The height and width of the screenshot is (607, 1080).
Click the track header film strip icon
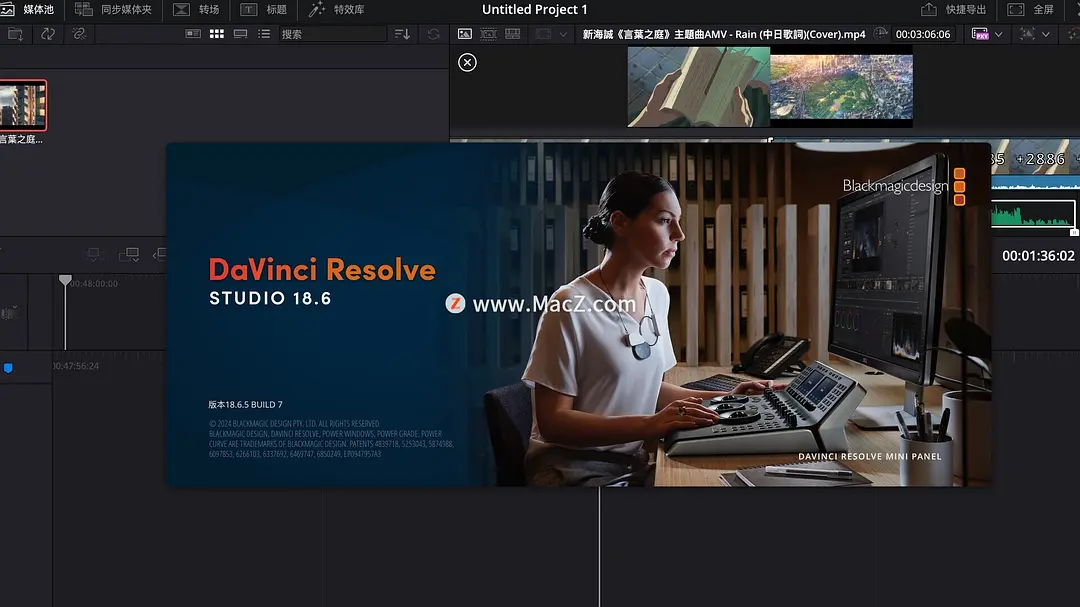tap(8, 313)
